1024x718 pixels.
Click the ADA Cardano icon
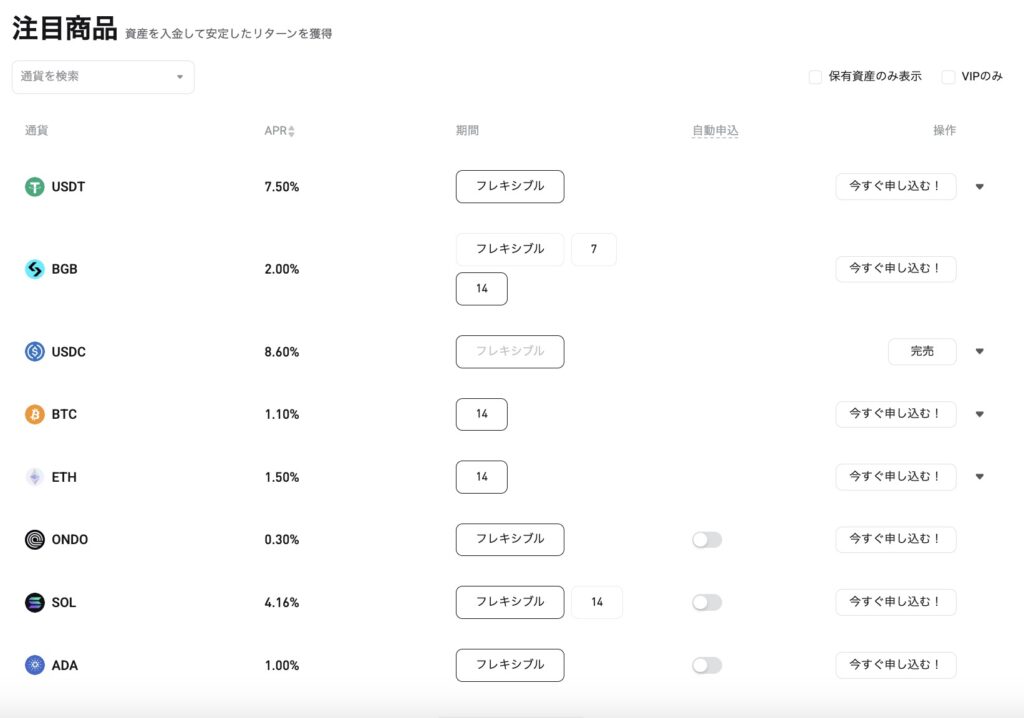pyautogui.click(x=35, y=665)
